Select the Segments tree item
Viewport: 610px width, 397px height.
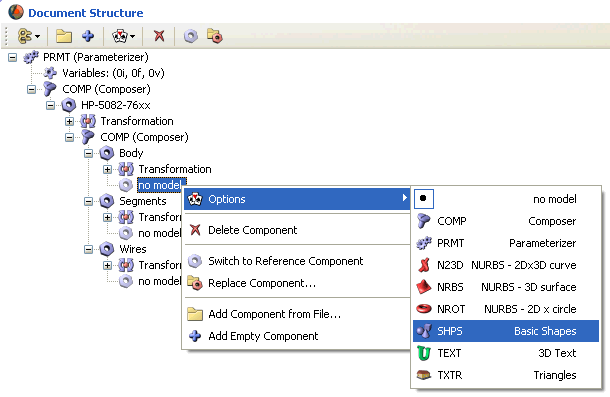(143, 201)
